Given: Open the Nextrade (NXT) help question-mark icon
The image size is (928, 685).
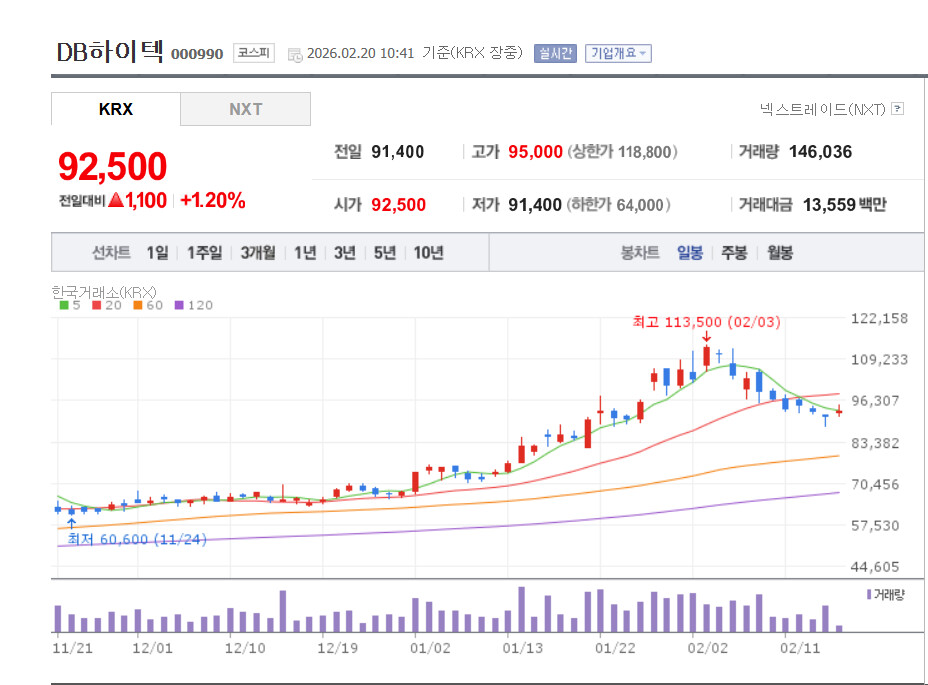Looking at the screenshot, I should [898, 109].
